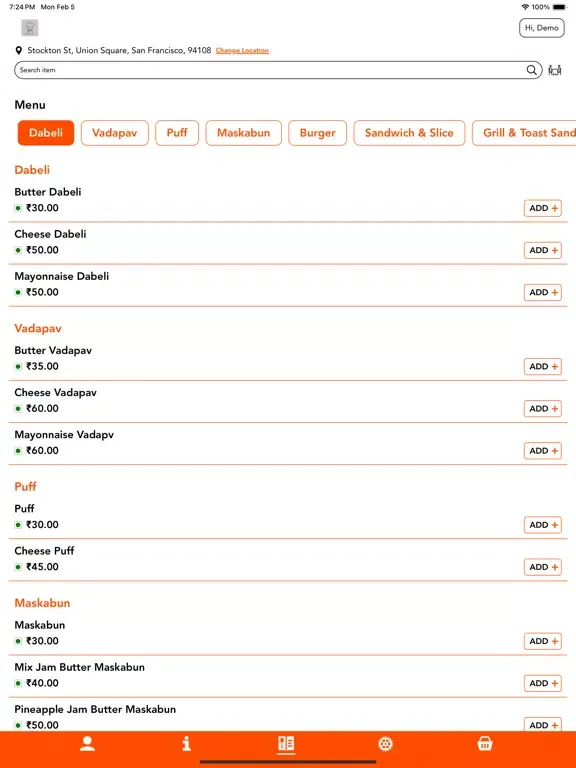Viewport: 576px width, 768px height.
Task: Open the profile tab icon
Action: click(x=87, y=744)
